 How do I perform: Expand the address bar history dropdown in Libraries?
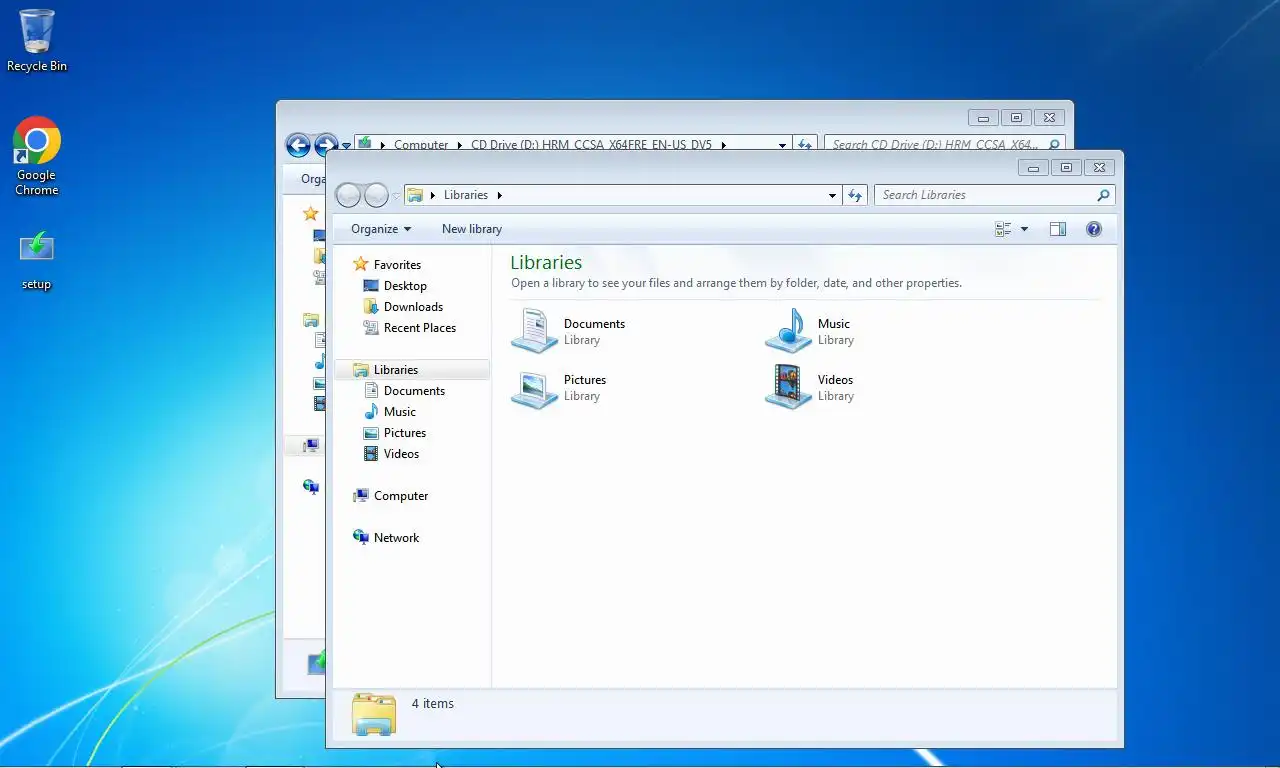tap(832, 195)
